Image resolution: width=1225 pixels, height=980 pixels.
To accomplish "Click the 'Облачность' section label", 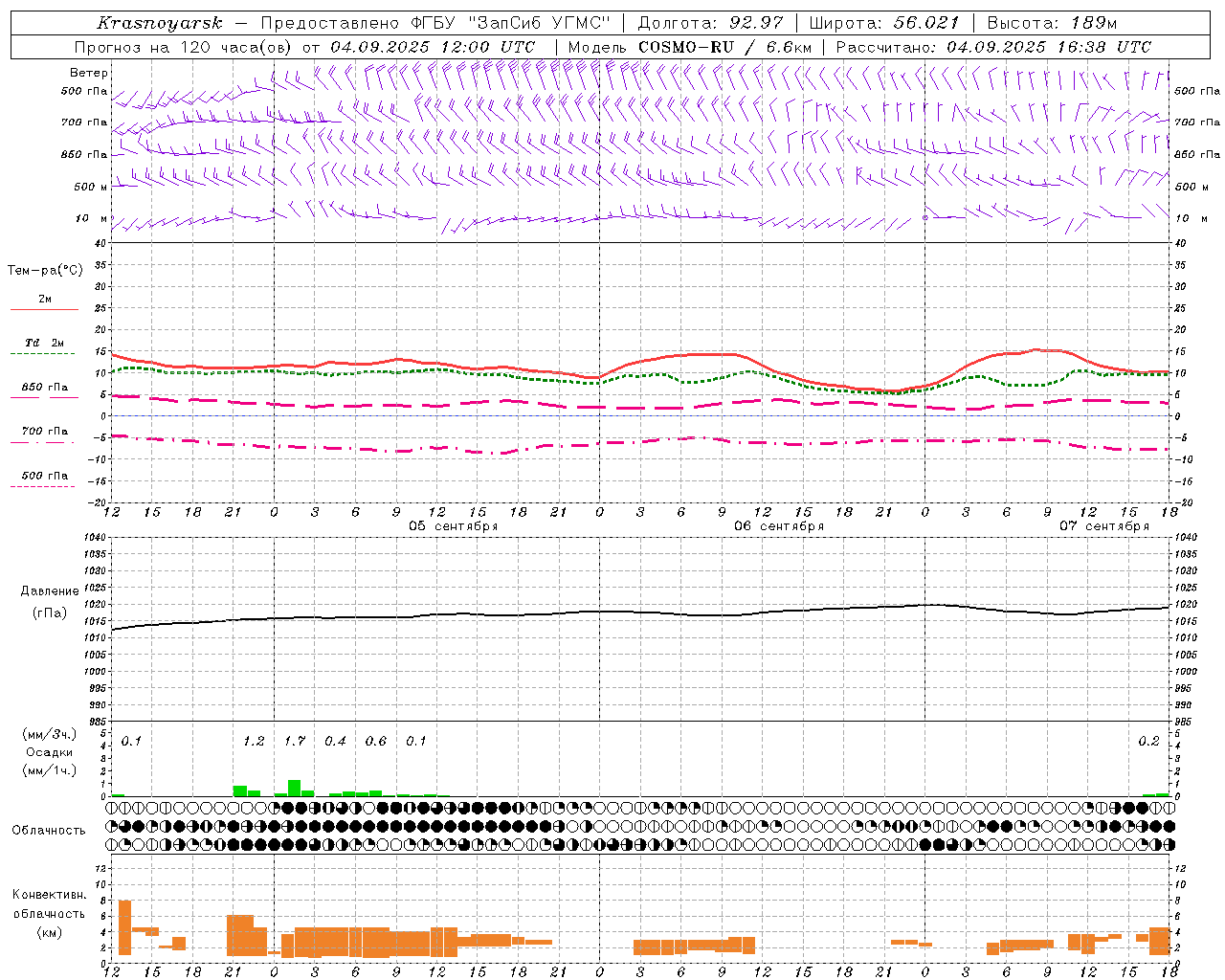I will (x=49, y=831).
